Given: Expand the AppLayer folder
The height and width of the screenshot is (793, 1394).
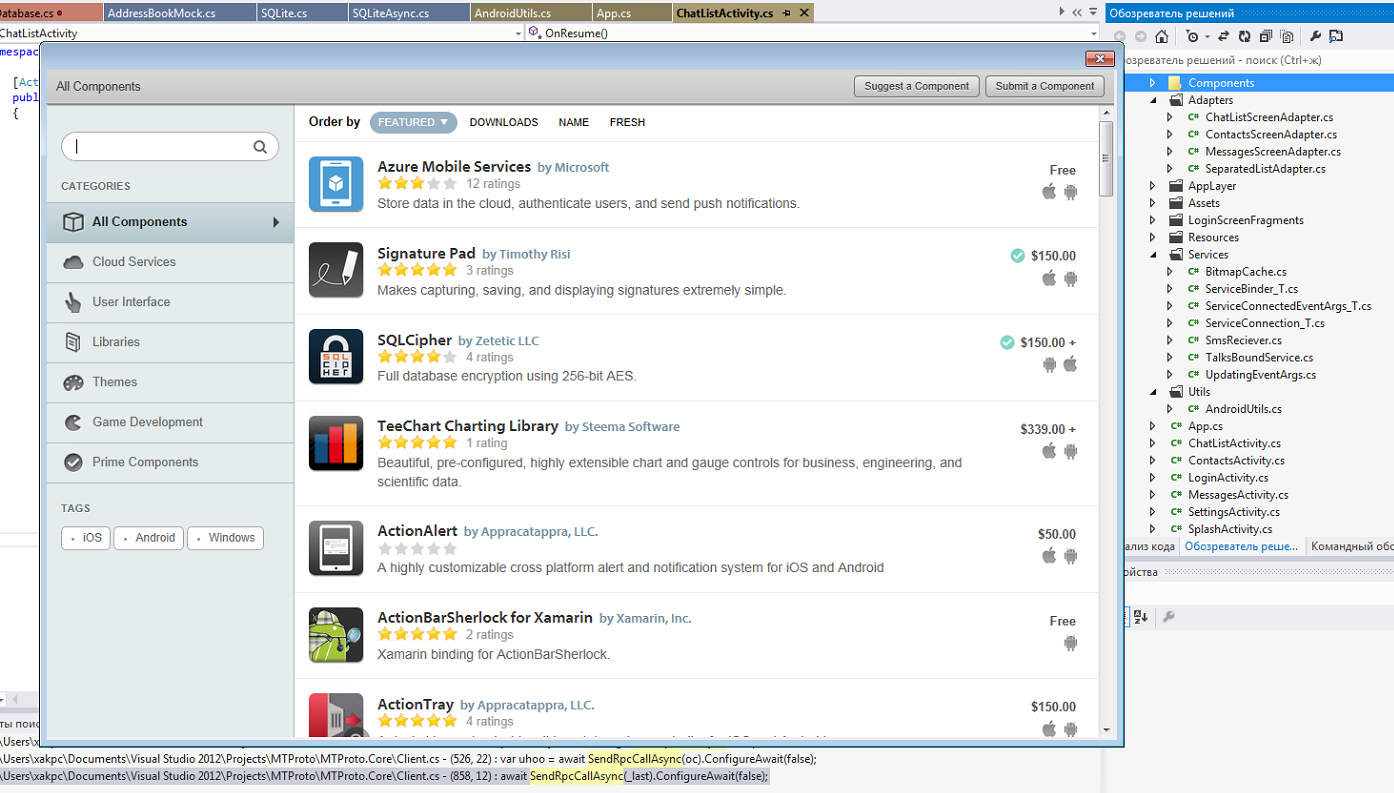Looking at the screenshot, I should pos(1152,186).
